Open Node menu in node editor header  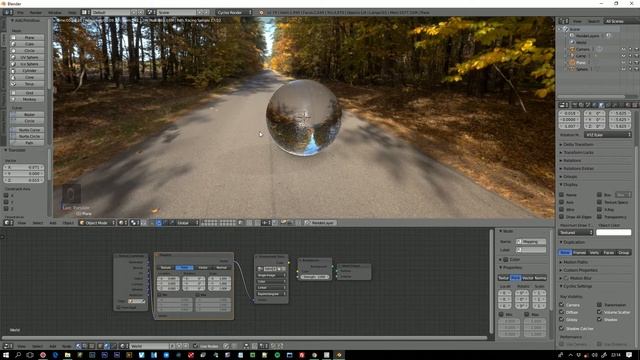coord(66,346)
